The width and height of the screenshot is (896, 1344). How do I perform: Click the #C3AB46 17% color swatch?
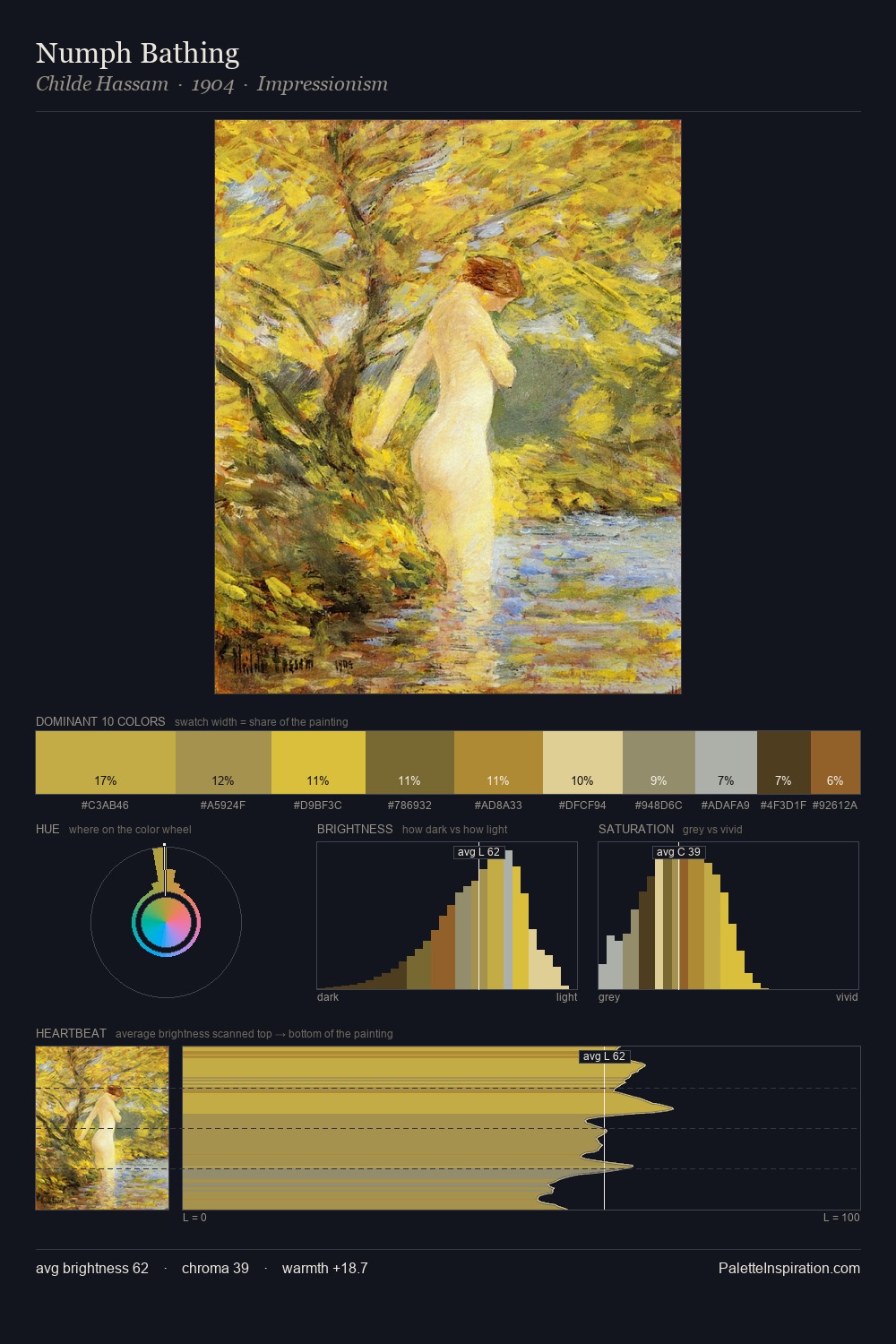106,762
